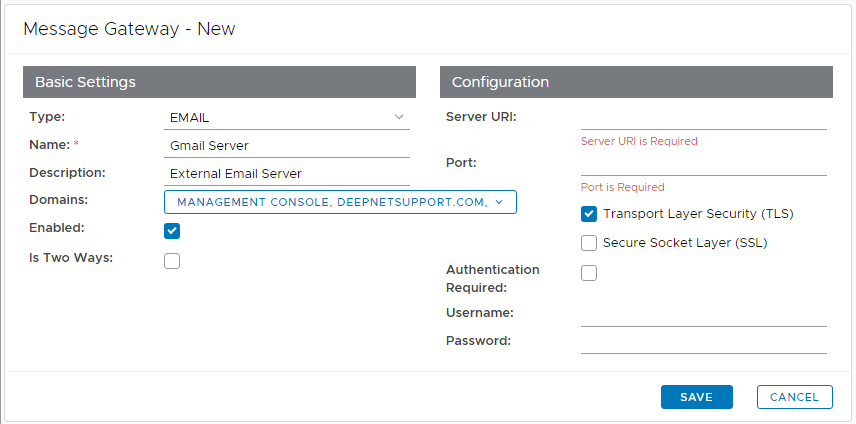The height and width of the screenshot is (424, 856).
Task: Tick the Is Two Ways checkbox
Action: coord(172,261)
